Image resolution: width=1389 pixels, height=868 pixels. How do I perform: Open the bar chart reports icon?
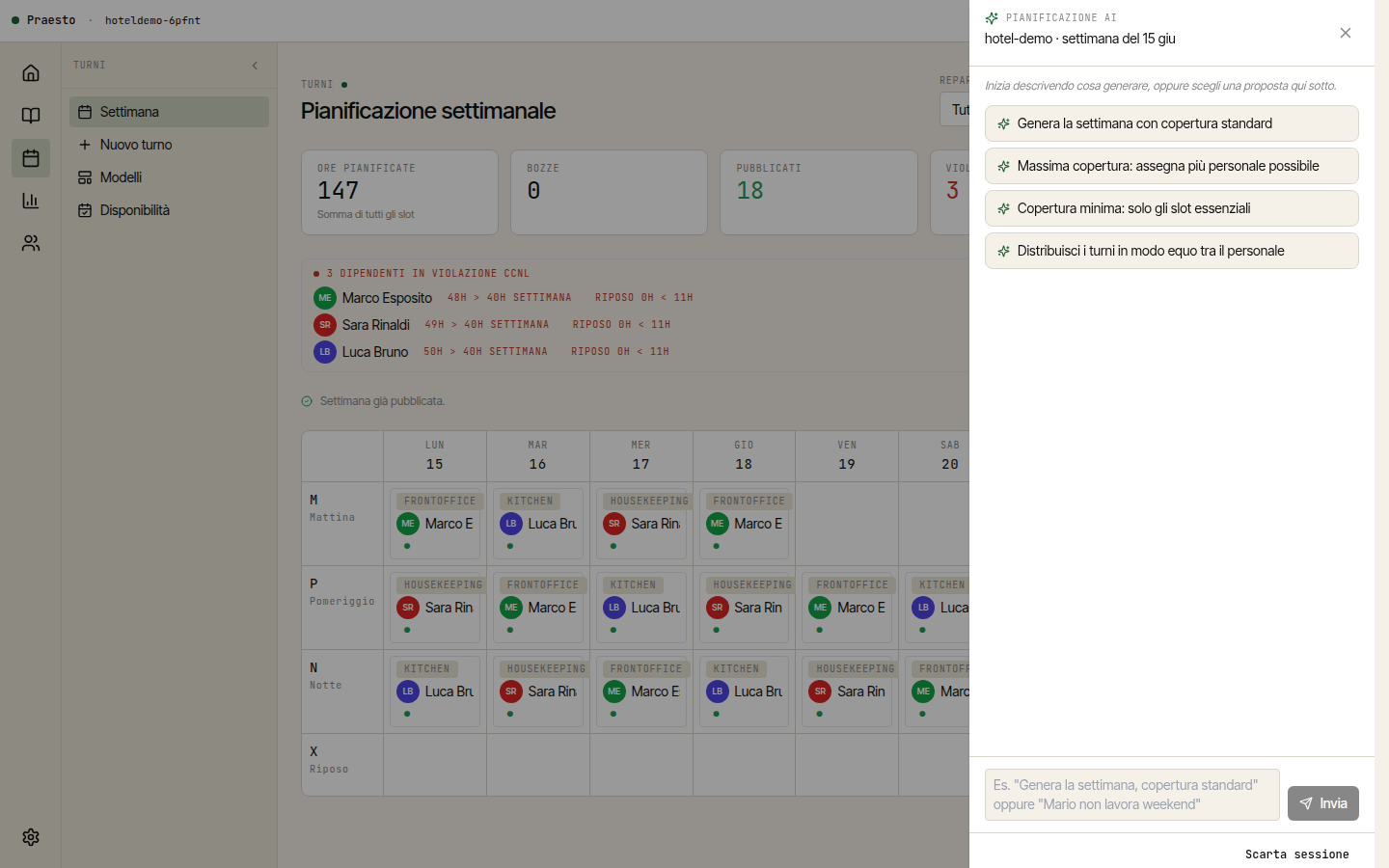(31, 201)
